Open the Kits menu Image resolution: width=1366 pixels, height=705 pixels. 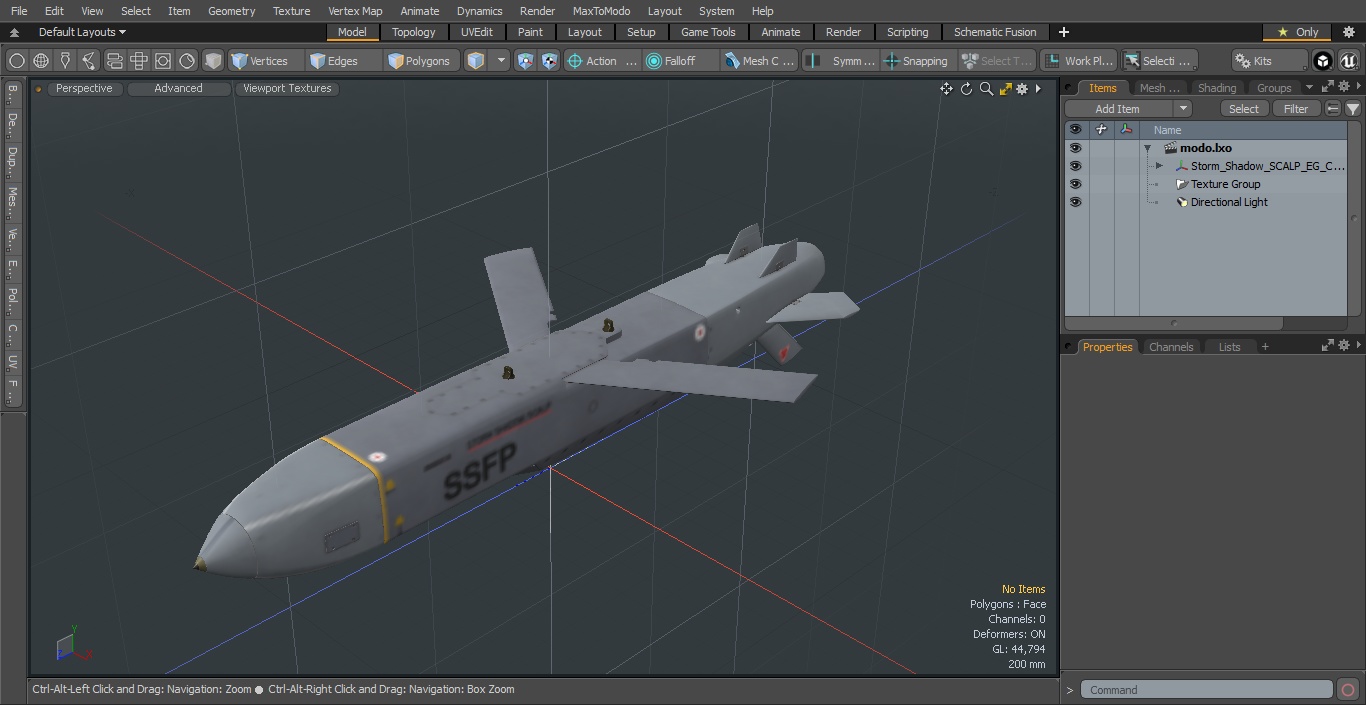[x=1269, y=61]
